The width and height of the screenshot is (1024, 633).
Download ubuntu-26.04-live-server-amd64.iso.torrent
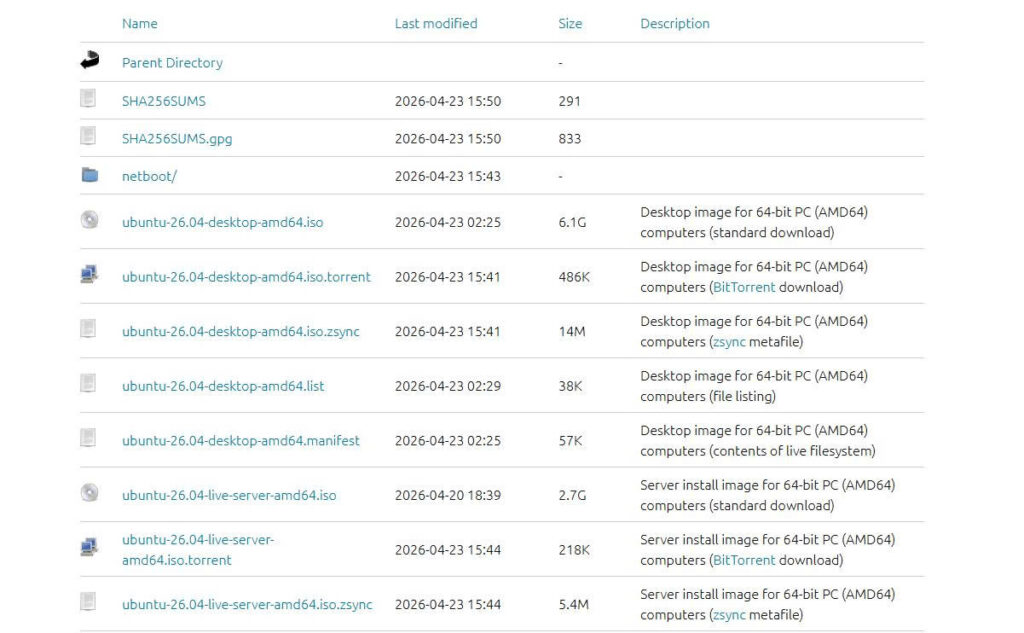(197, 550)
